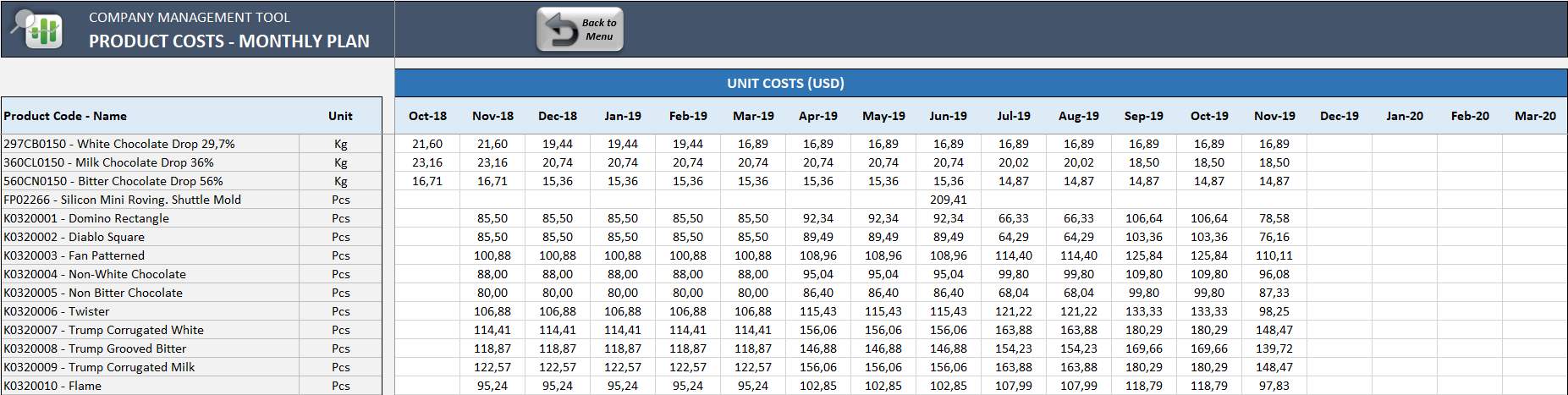Select the Unit column header

tap(340, 116)
